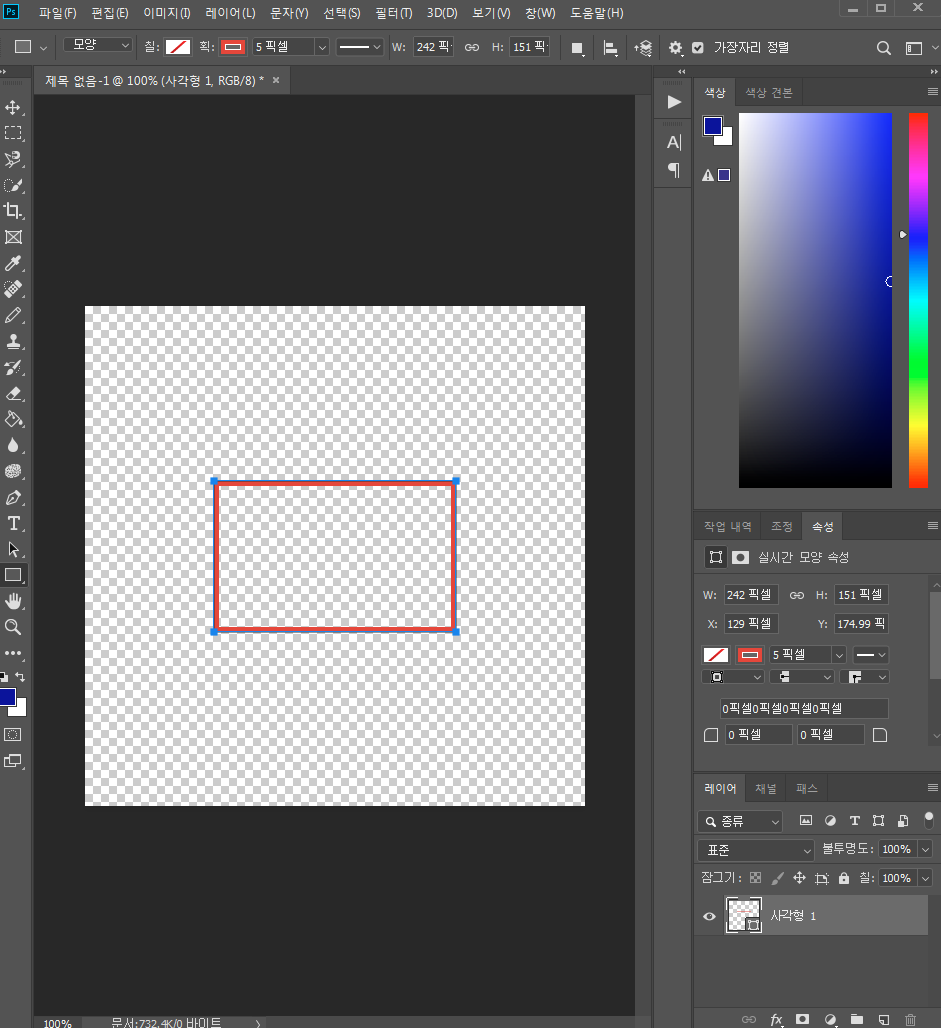Select the Healing Brush tool

[13, 289]
